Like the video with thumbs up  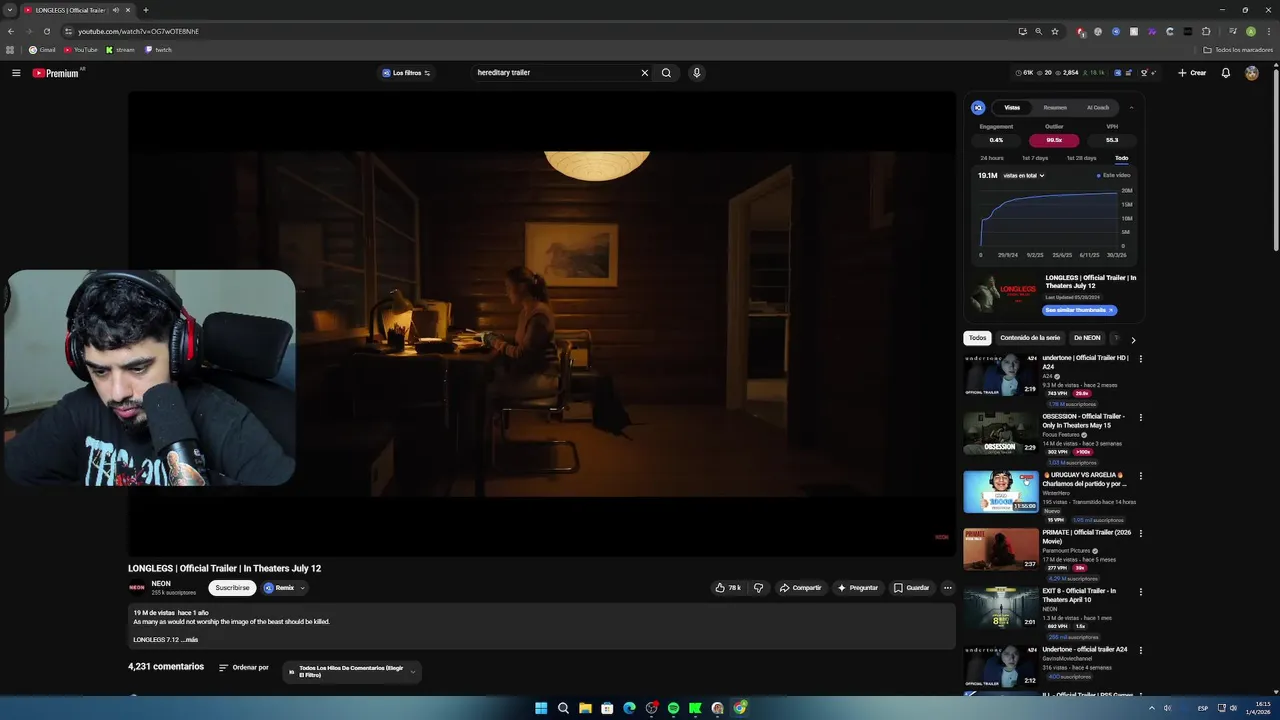point(728,588)
